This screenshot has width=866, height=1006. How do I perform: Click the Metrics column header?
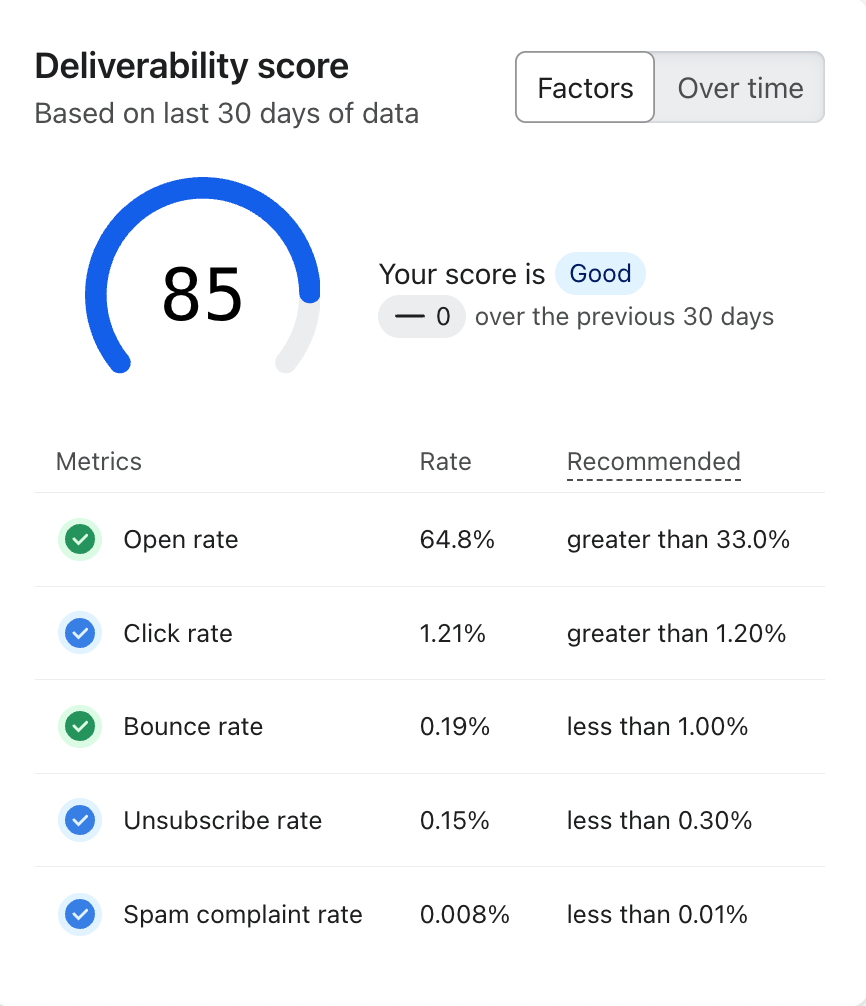(x=99, y=462)
